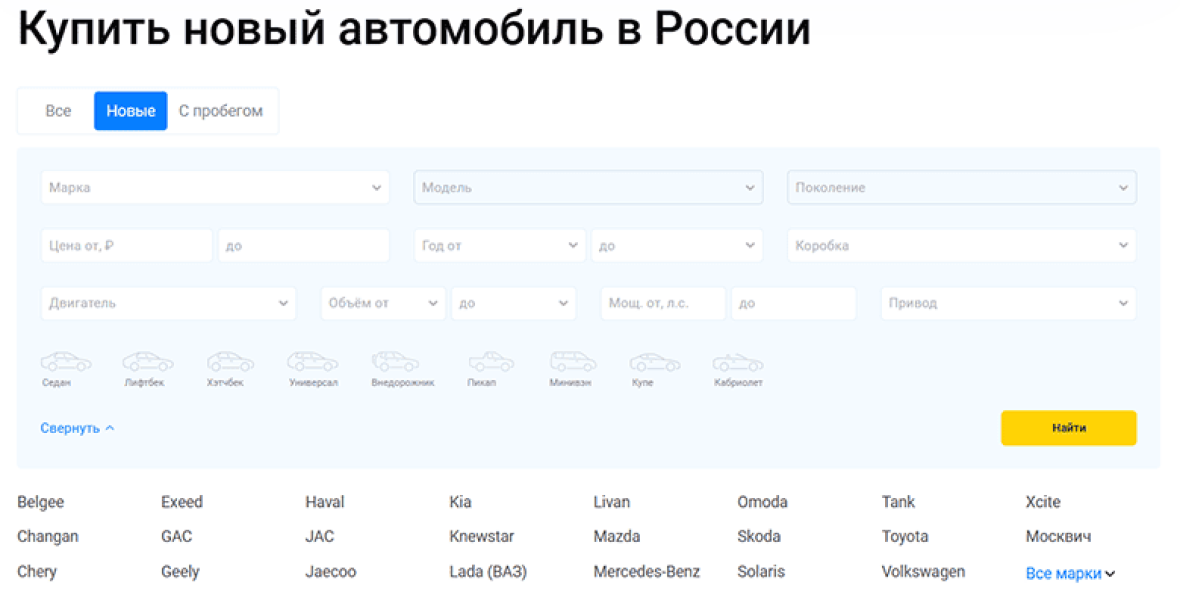Viewport: 1180px width, 607px height.
Task: Open the Changan brand link
Action: point(48,537)
